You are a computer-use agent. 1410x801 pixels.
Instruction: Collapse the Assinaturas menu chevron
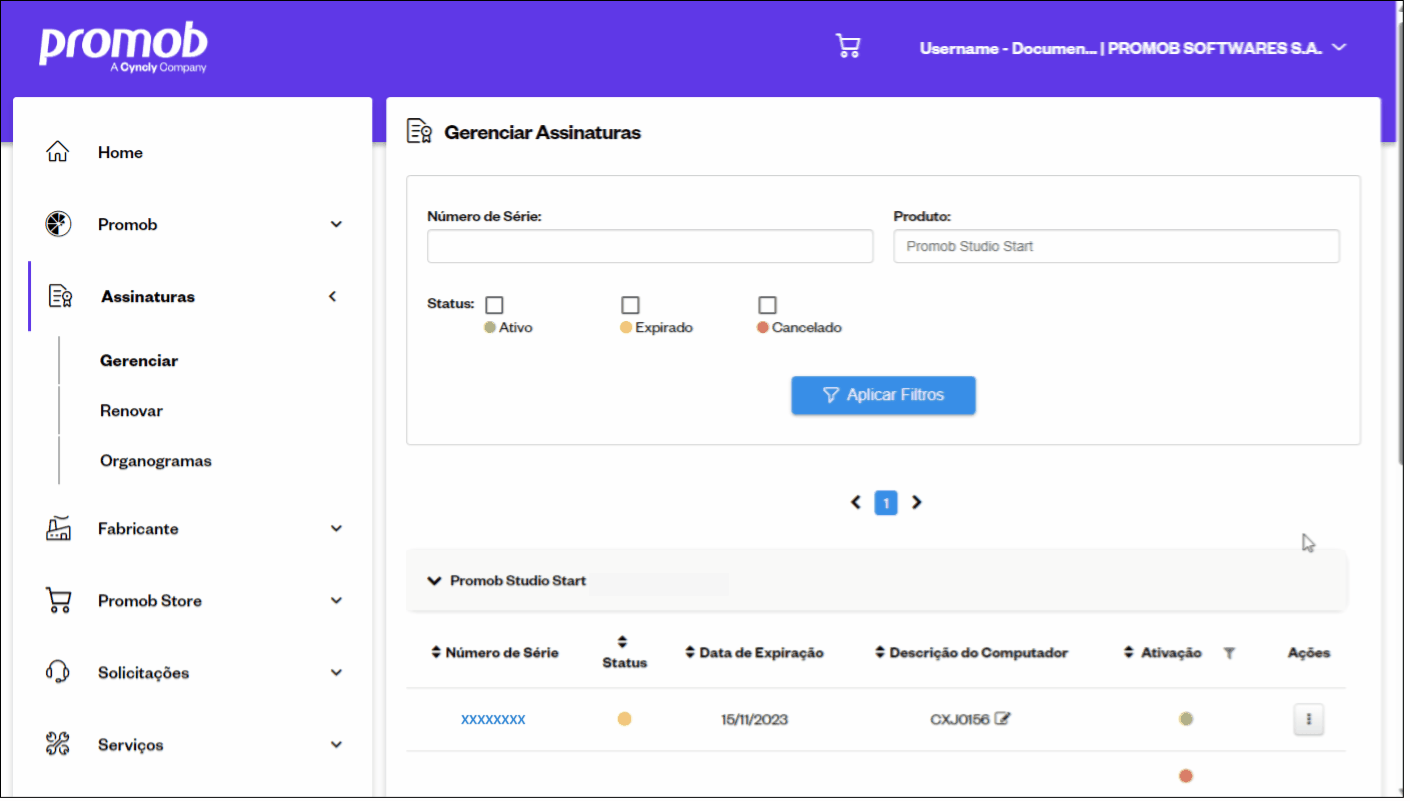click(x=333, y=296)
